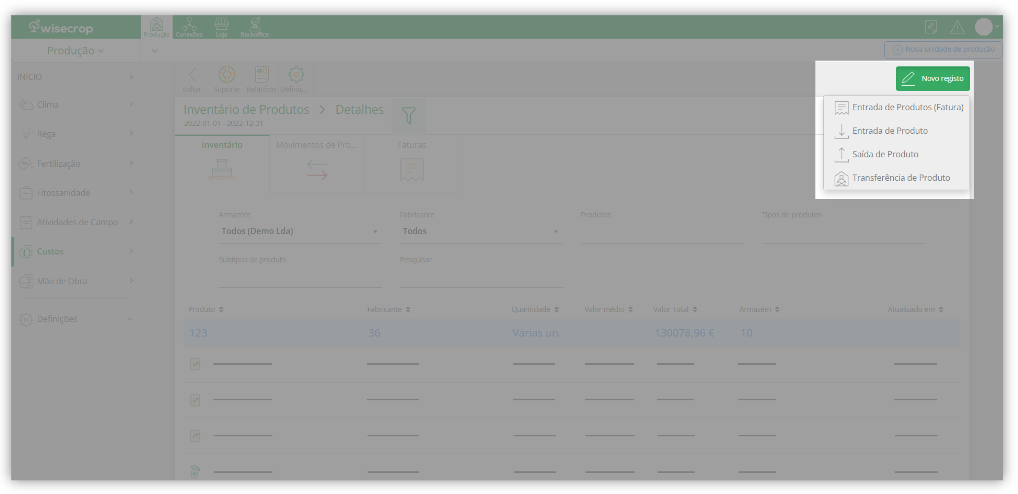Sort table by Produto column
This screenshot has width=1018, height=494.
[x=206, y=310]
